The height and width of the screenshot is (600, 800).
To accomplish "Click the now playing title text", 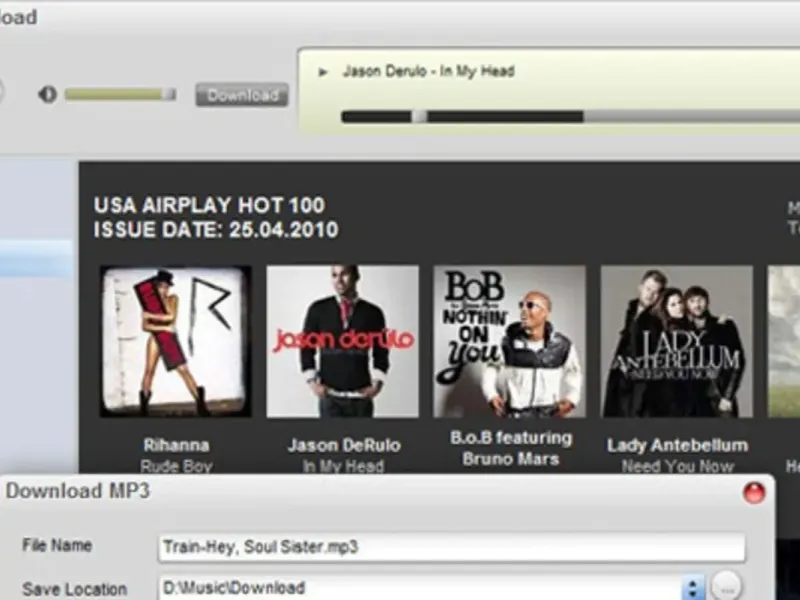I will (429, 71).
